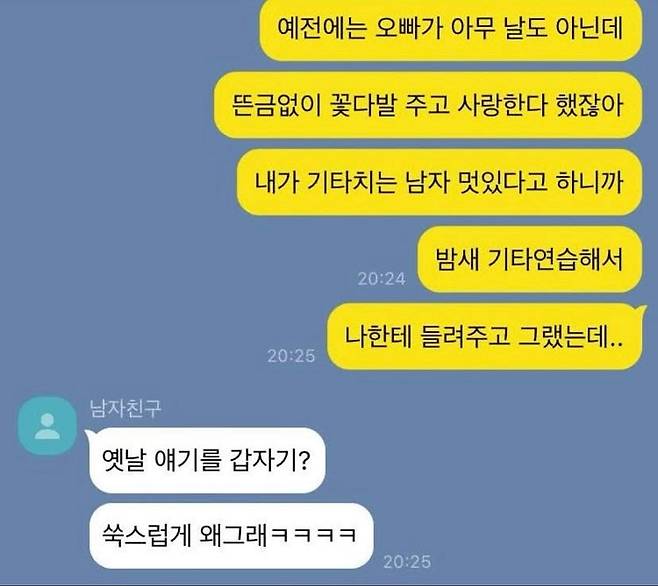Select the message 내가 기타치는 남자 멋있다고 하니까
658x586 pixels.
click(x=439, y=182)
